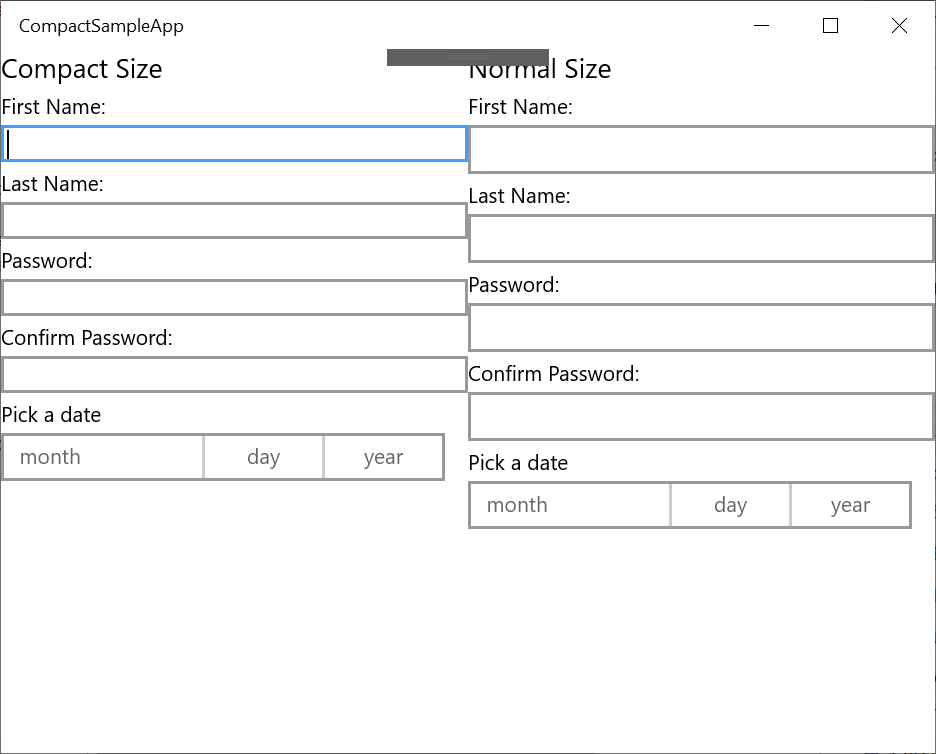The width and height of the screenshot is (936, 754).
Task: Open day picker in Normal date picker
Action: pyautogui.click(x=731, y=505)
